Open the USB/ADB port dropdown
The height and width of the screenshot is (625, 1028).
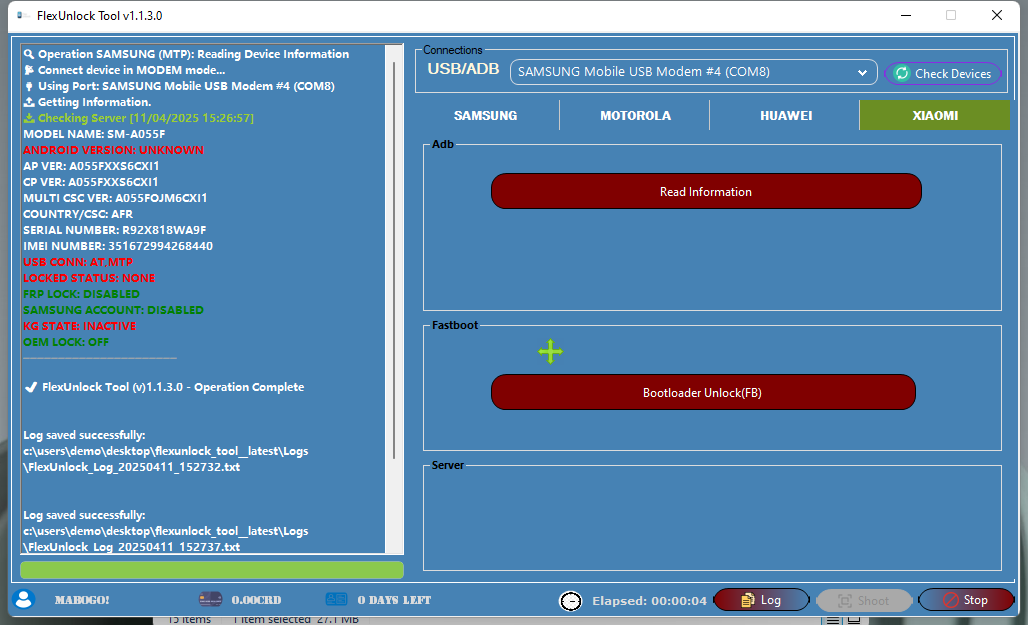coord(694,72)
